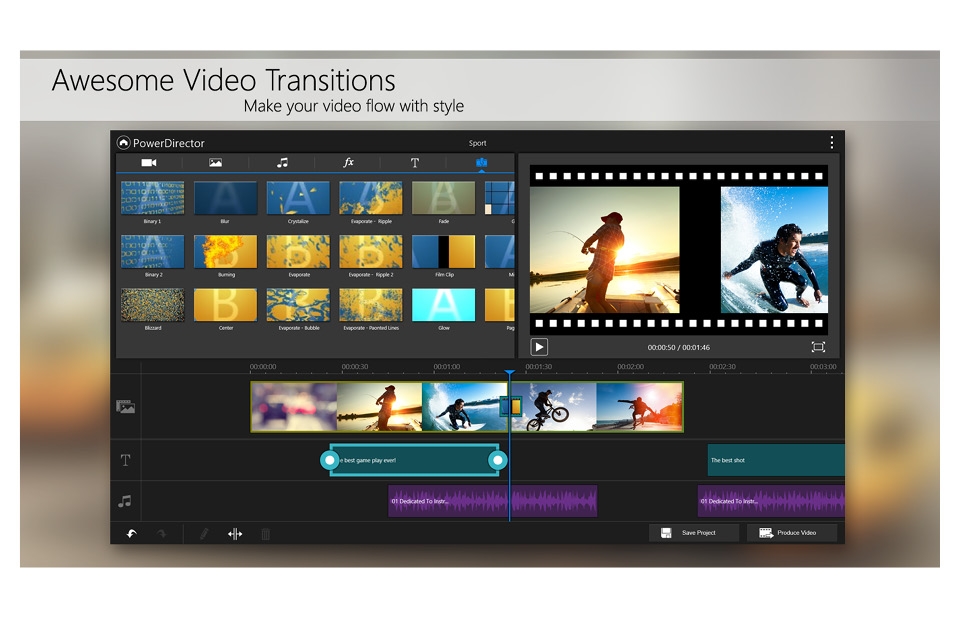
Task: Pick the Glow transition thumbnail
Action: pyautogui.click(x=443, y=305)
